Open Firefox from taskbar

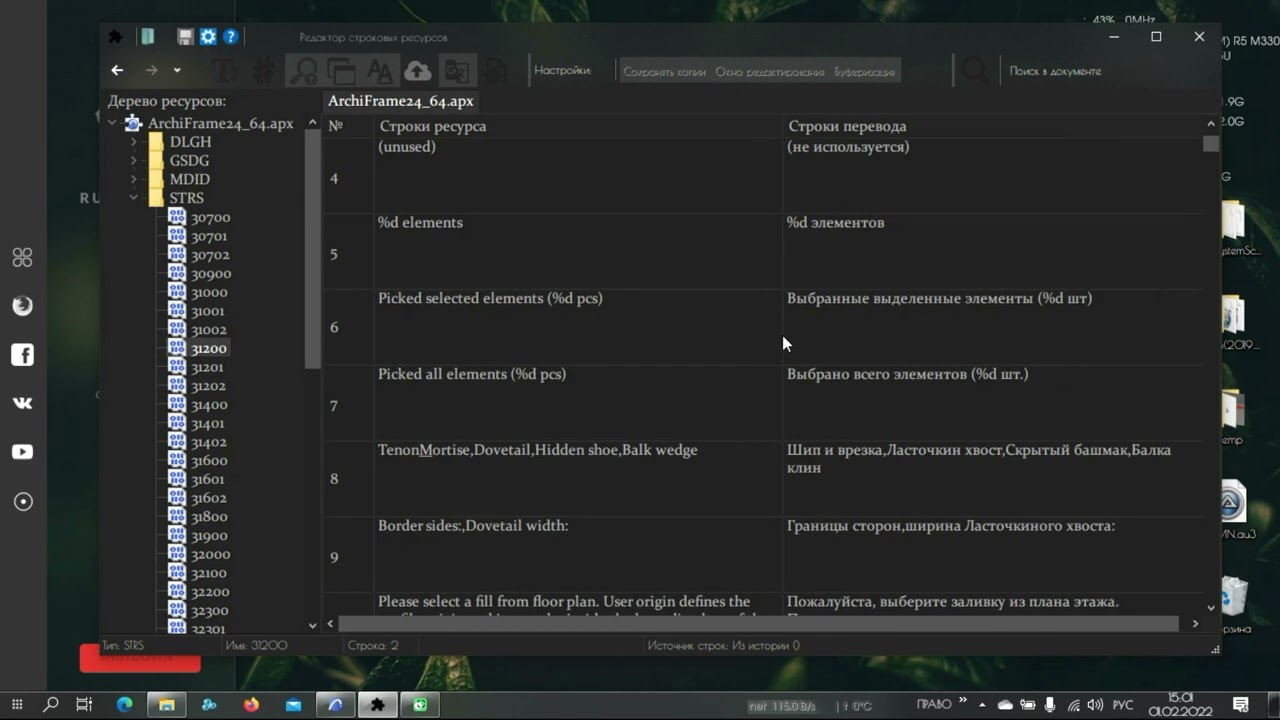pyautogui.click(x=251, y=705)
